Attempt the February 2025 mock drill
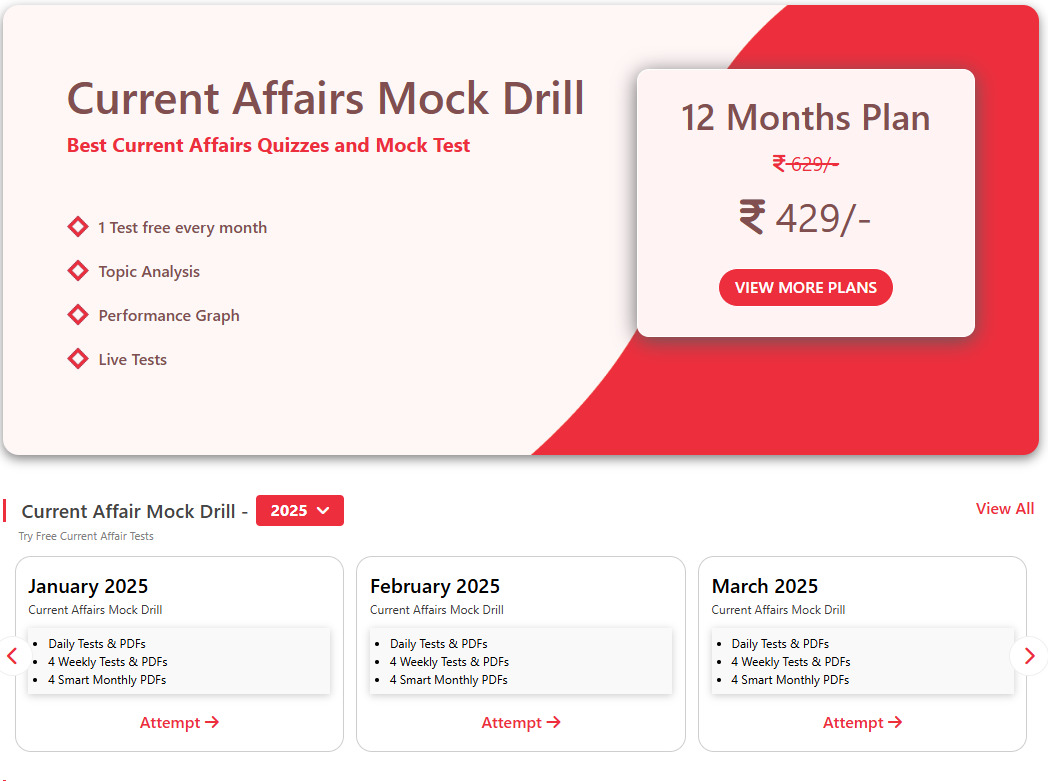The height and width of the screenshot is (781, 1048). pyautogui.click(x=521, y=722)
